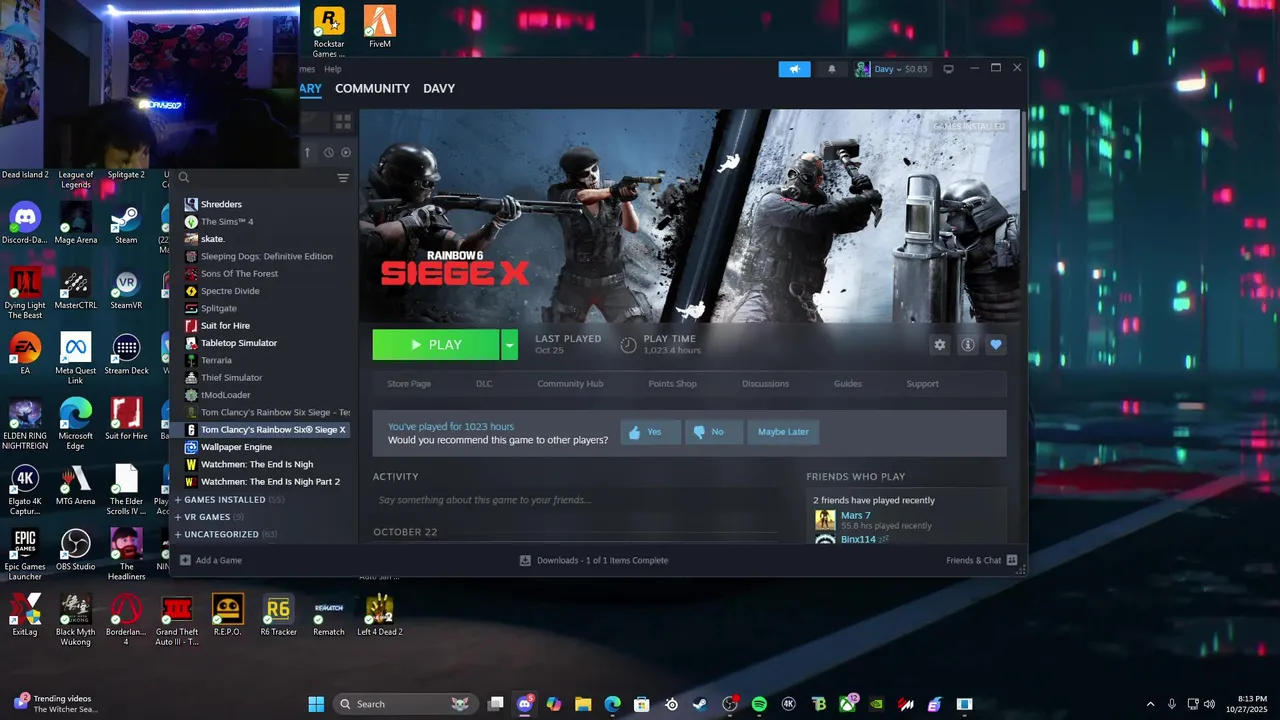The height and width of the screenshot is (720, 1280).
Task: Click the green PLAY button
Action: pos(436,345)
